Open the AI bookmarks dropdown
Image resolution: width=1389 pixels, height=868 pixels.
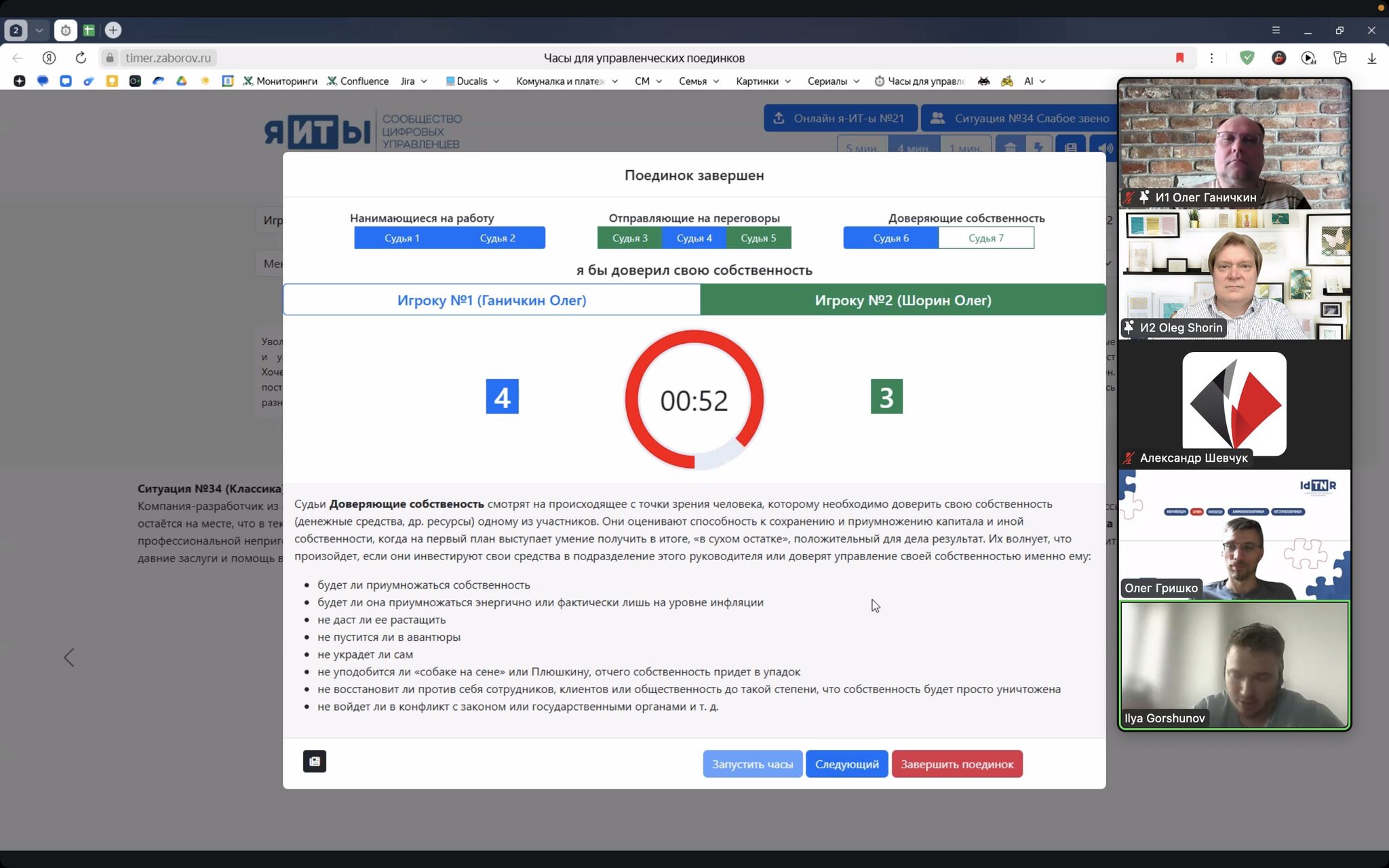coord(1034,81)
